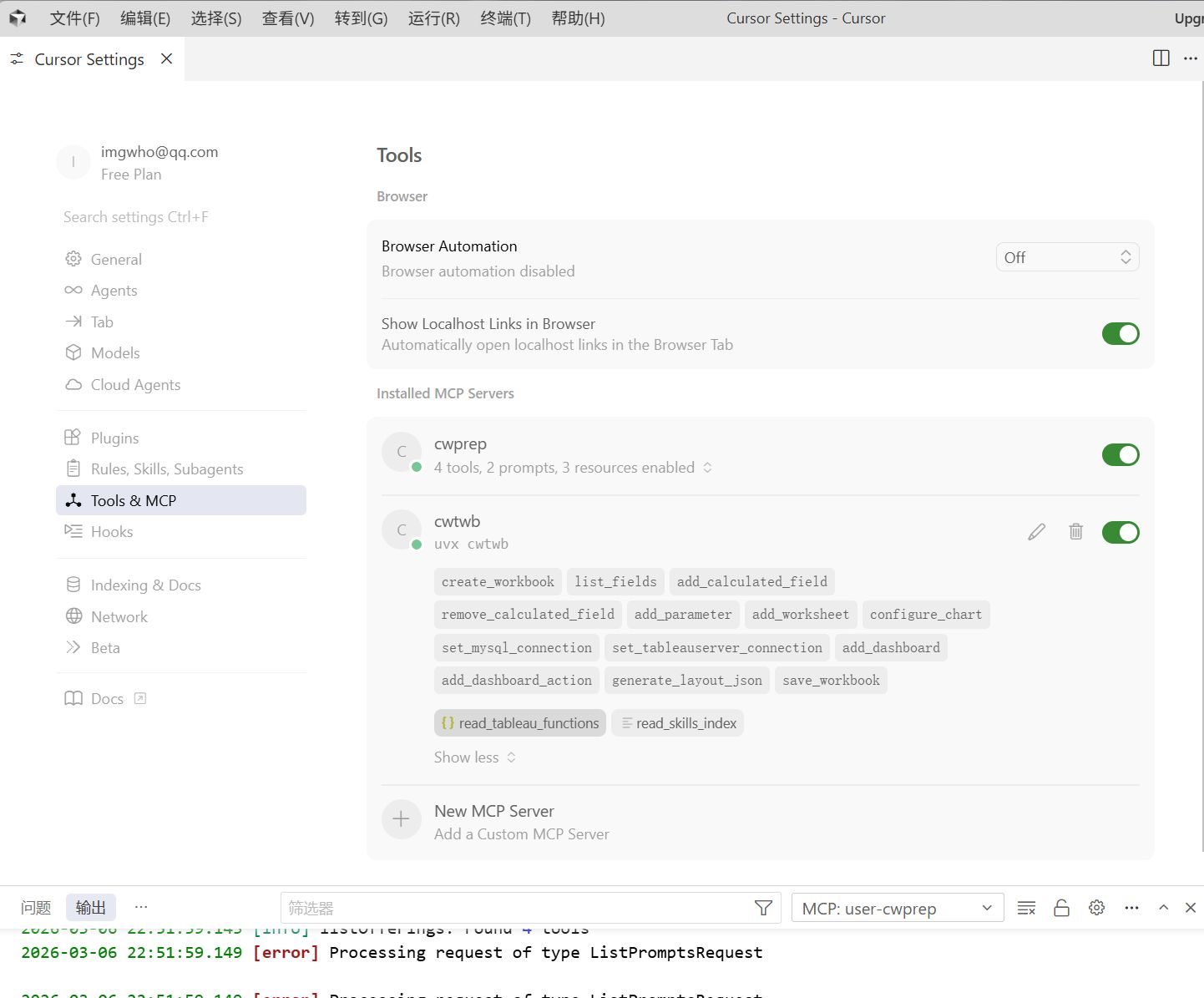Delete the cwtwb server with trash icon
This screenshot has height=998, width=1204.
1075,531
